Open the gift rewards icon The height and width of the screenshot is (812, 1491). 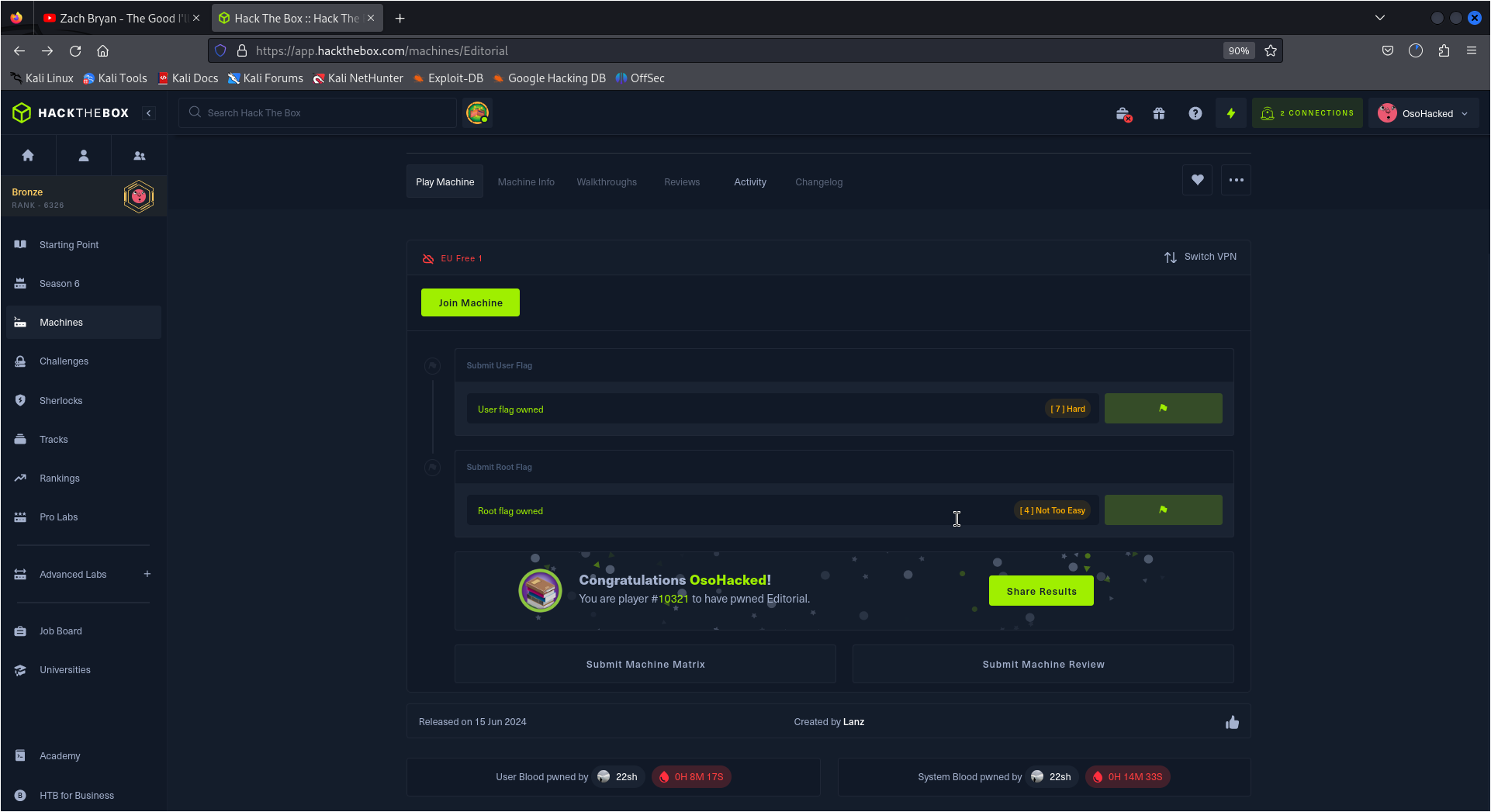click(1159, 113)
